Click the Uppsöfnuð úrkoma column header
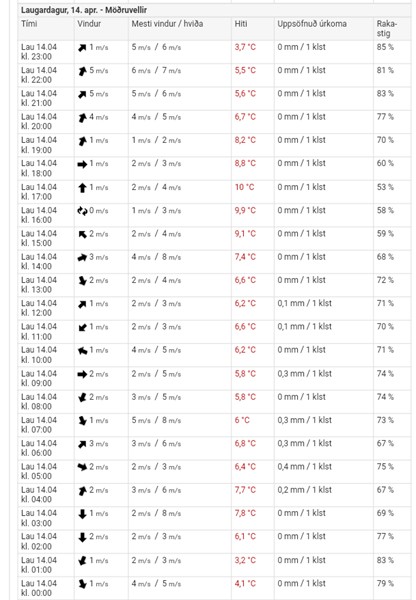This screenshot has height=600, width=416. click(312, 24)
